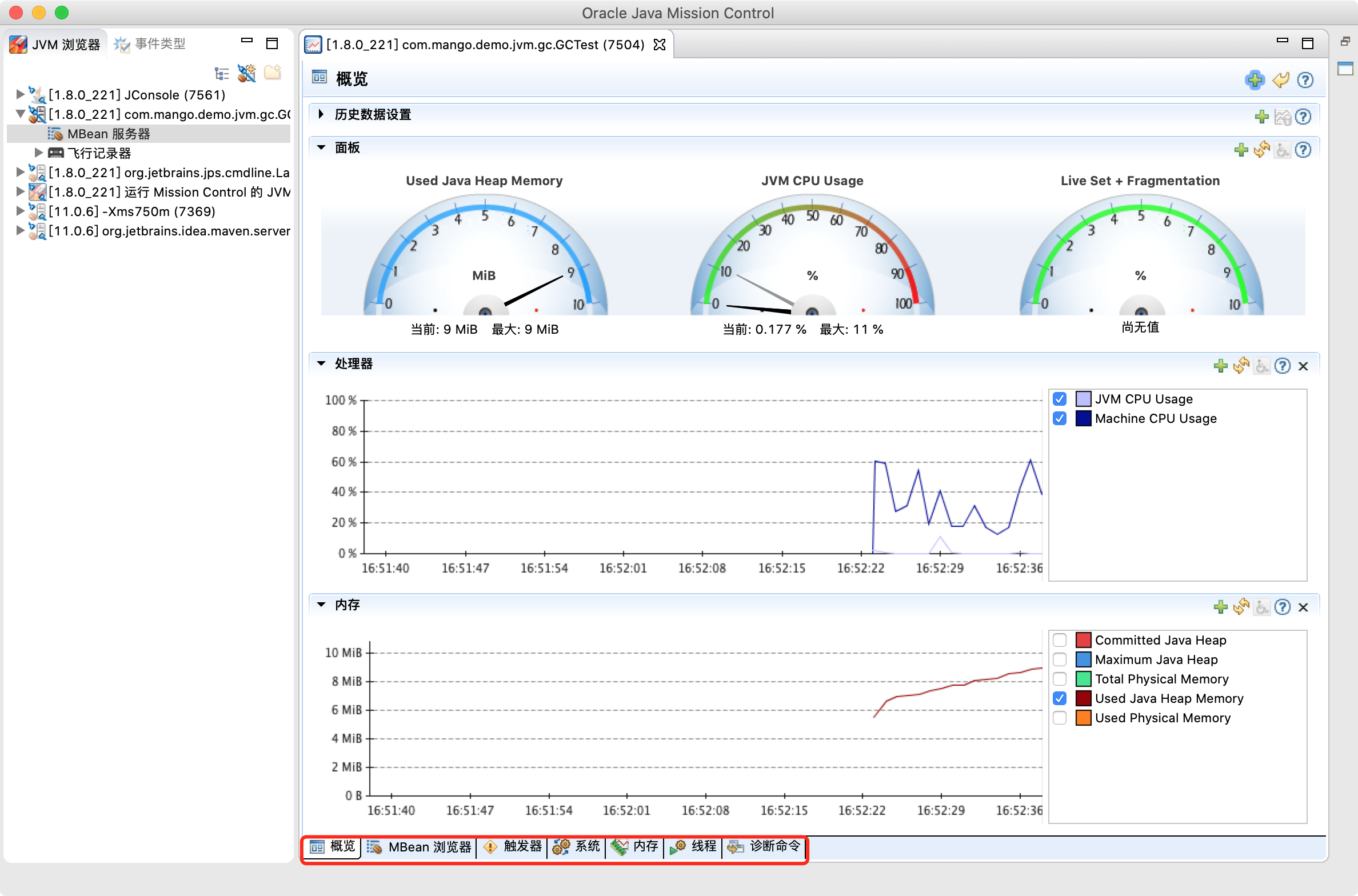1358x896 pixels.
Task: Add attribute to 内存 chart
Action: coord(1221,607)
